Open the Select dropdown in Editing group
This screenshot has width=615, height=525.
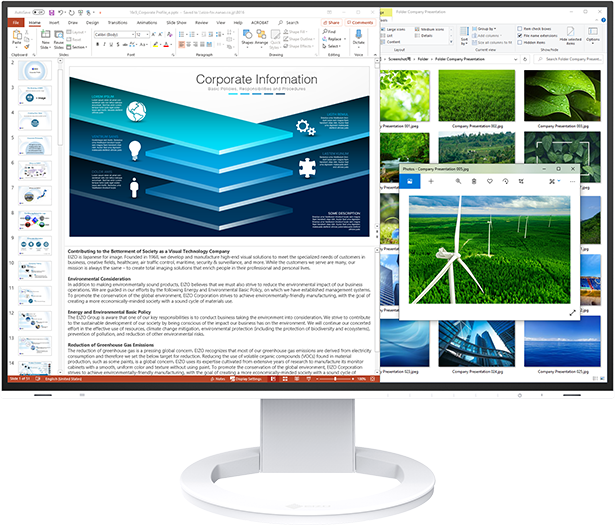tap(332, 46)
